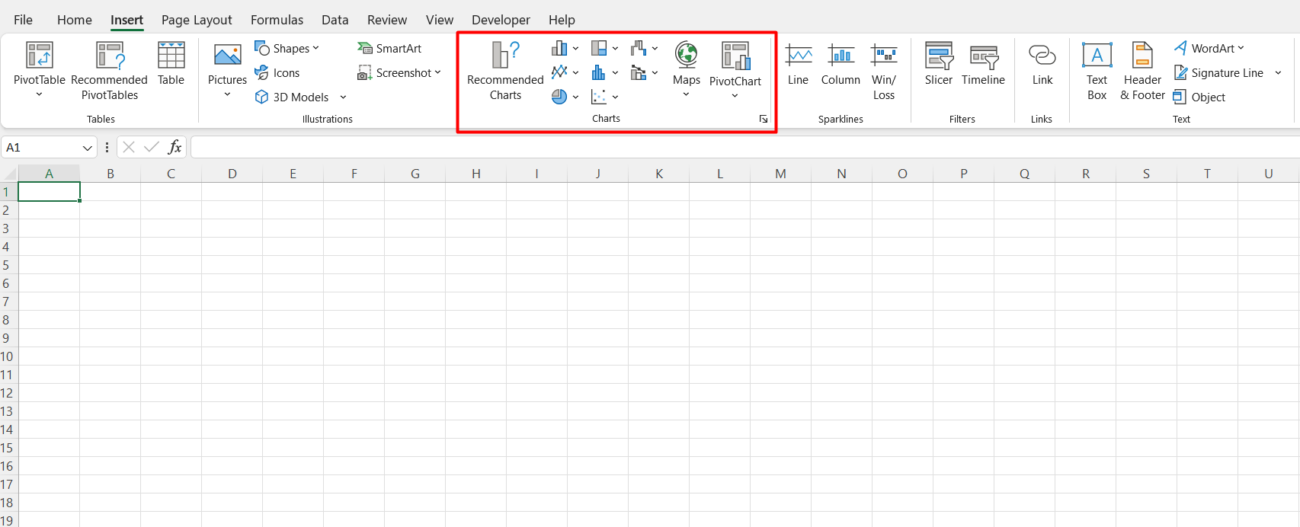Open the Review tab
The width and height of the screenshot is (1300, 527).
(387, 19)
